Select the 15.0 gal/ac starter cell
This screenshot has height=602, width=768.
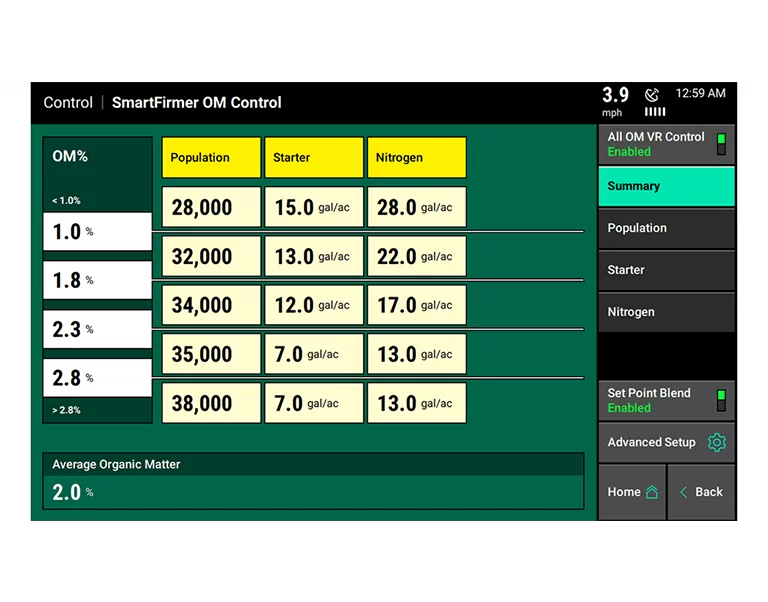314,207
